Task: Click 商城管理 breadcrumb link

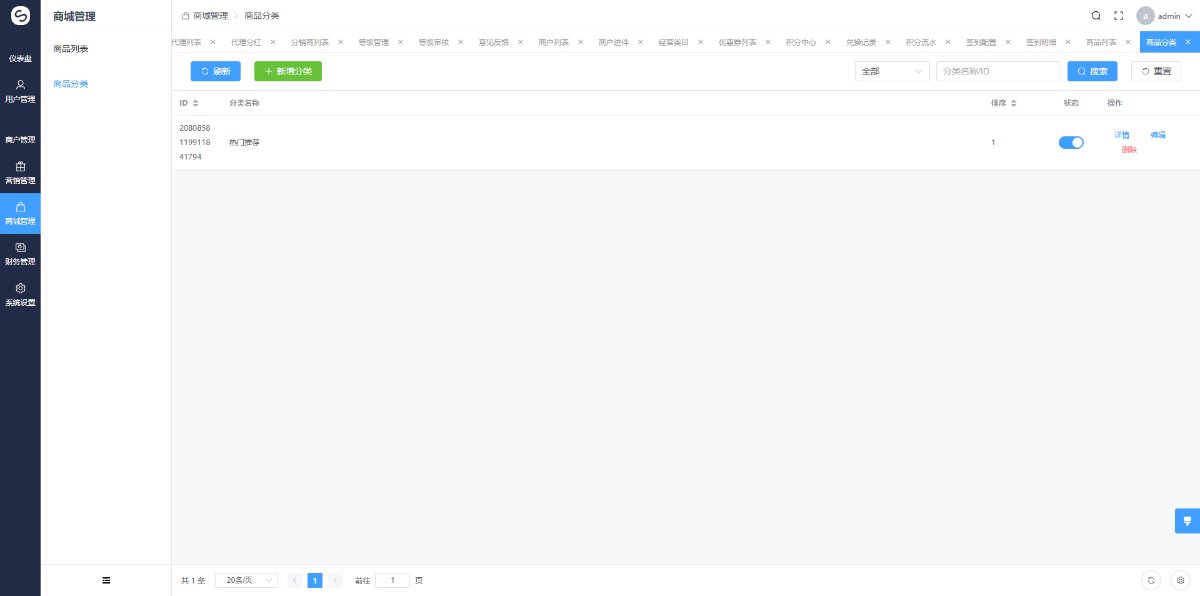Action: point(210,16)
